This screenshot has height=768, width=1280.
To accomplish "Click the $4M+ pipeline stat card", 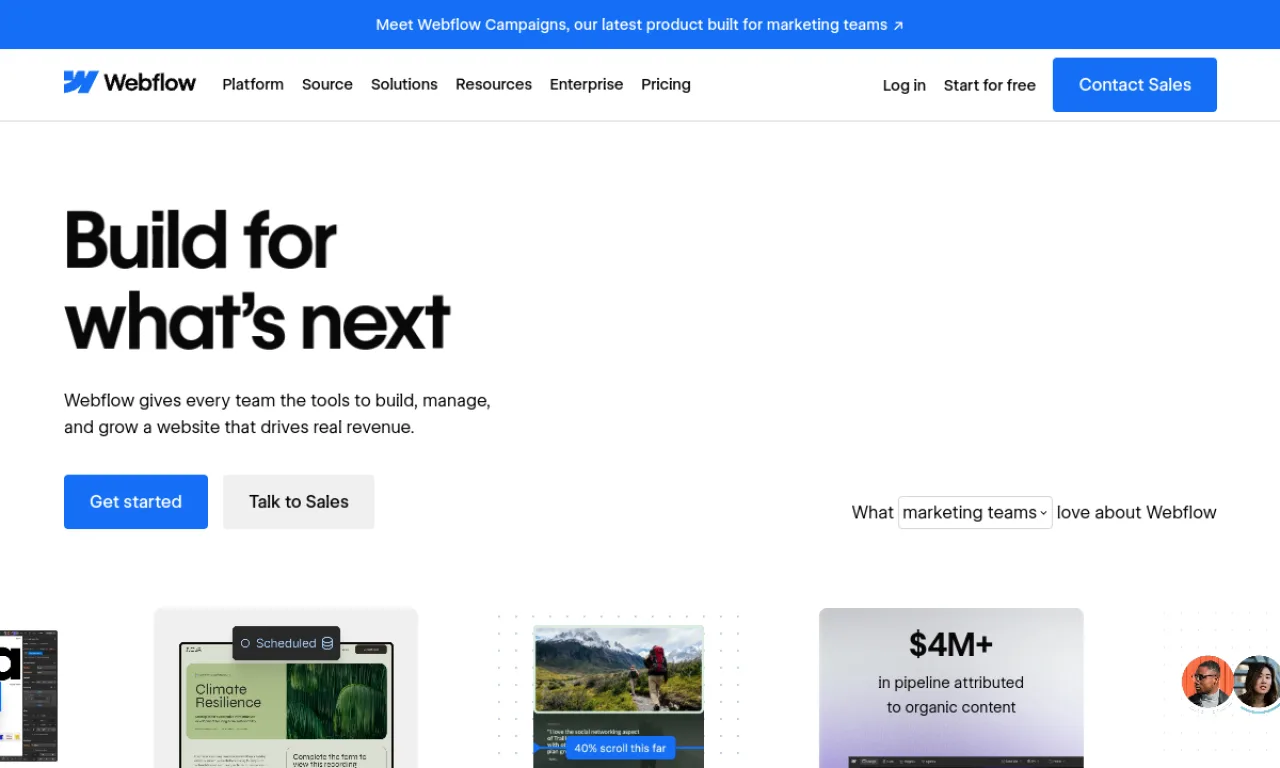I will (x=951, y=688).
